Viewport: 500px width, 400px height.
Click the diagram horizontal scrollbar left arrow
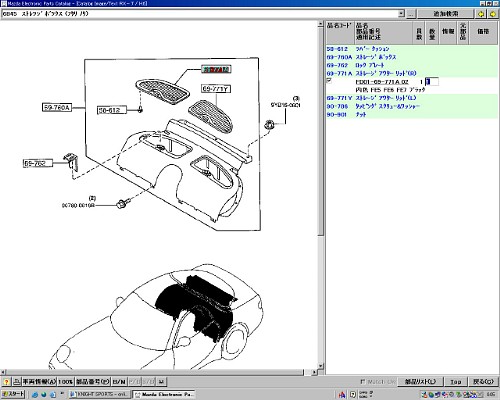click(3, 372)
